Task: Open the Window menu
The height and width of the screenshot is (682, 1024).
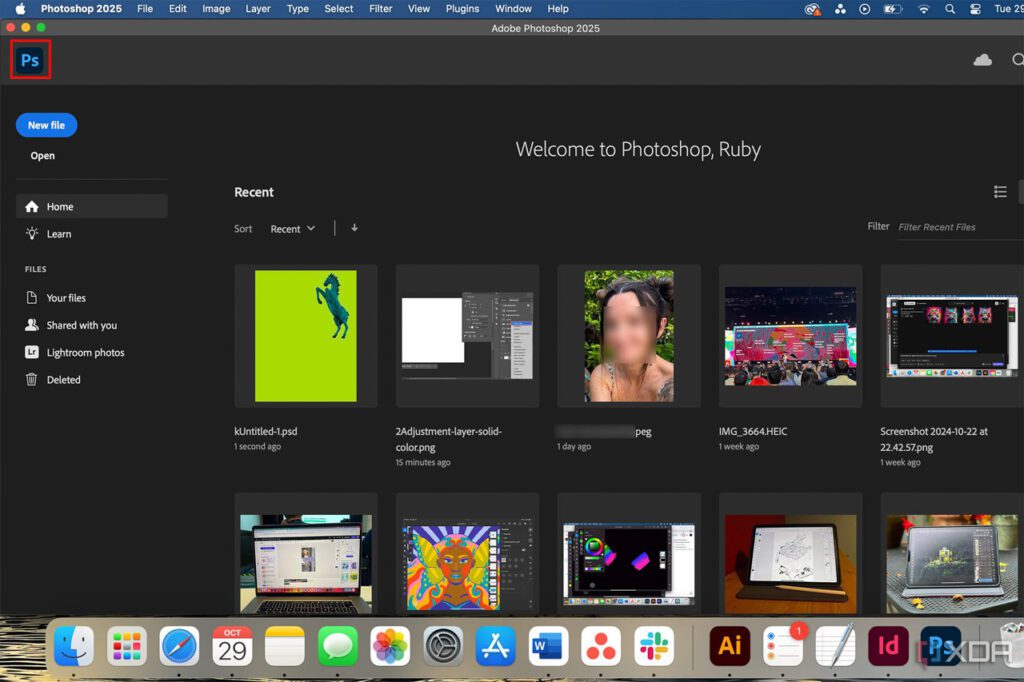Action: (x=513, y=8)
